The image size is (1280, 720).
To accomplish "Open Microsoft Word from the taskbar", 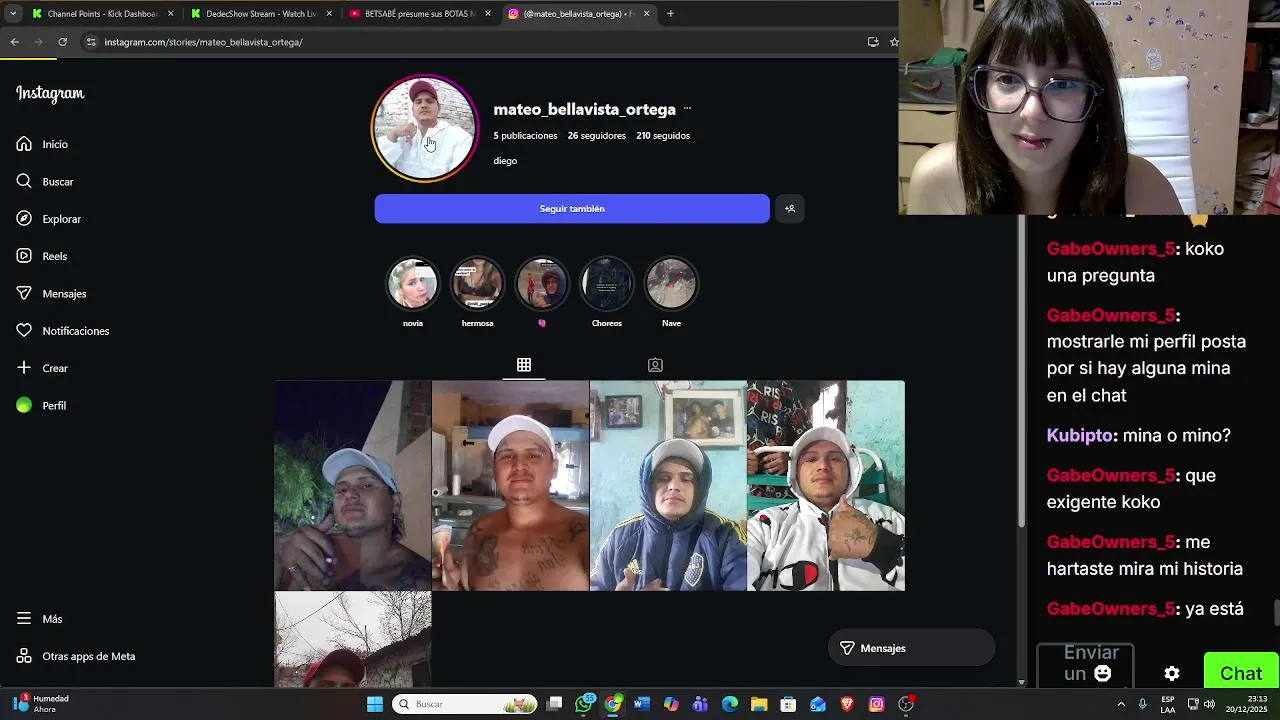I will tap(642, 704).
